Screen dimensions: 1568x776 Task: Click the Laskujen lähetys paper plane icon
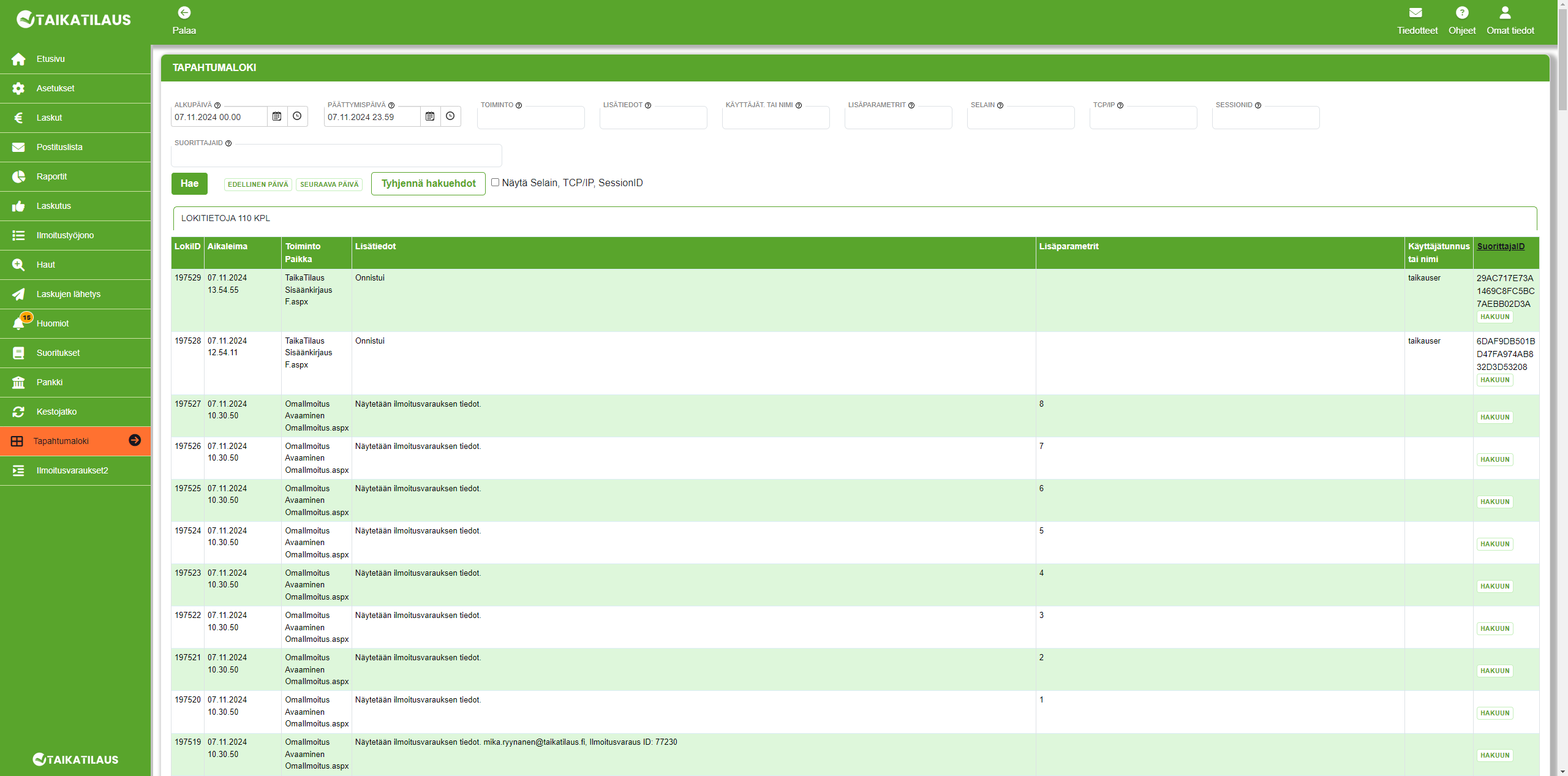point(18,294)
